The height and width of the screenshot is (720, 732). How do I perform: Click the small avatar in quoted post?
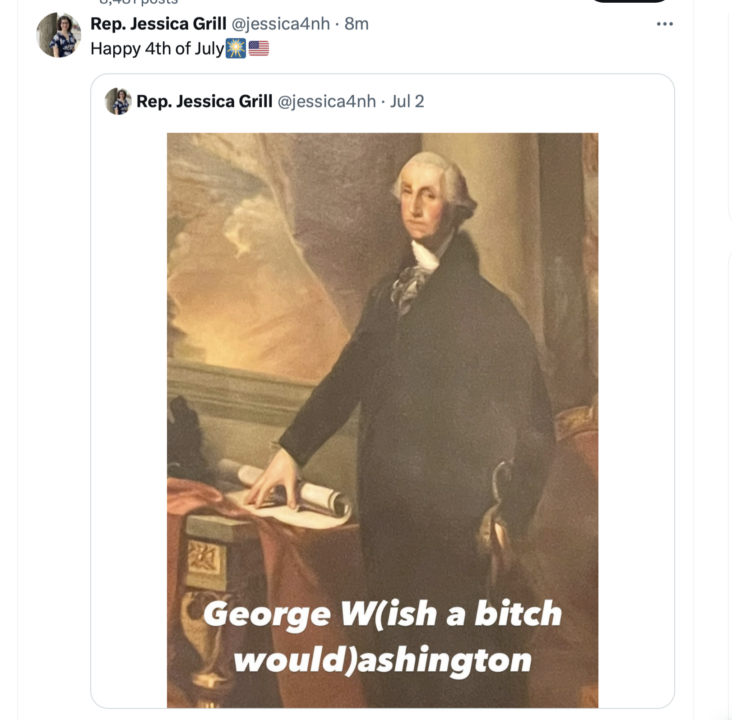118,101
